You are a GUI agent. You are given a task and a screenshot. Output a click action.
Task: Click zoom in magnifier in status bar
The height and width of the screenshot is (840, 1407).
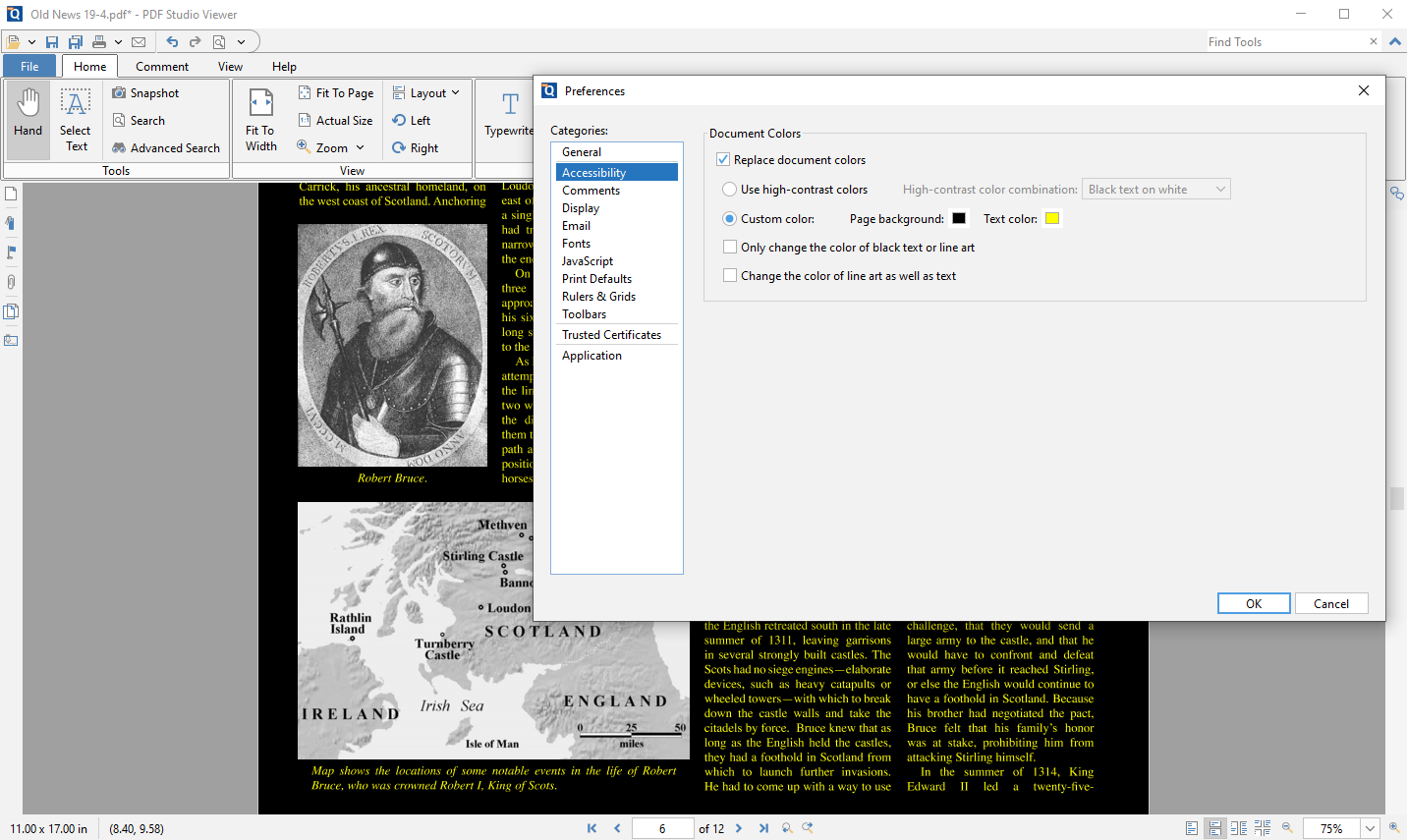click(x=1394, y=828)
